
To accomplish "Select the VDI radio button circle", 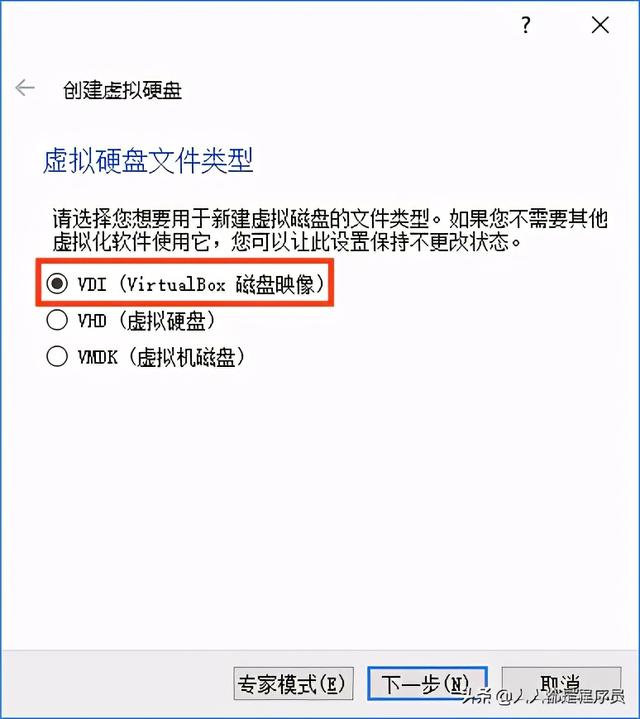I will (57, 283).
